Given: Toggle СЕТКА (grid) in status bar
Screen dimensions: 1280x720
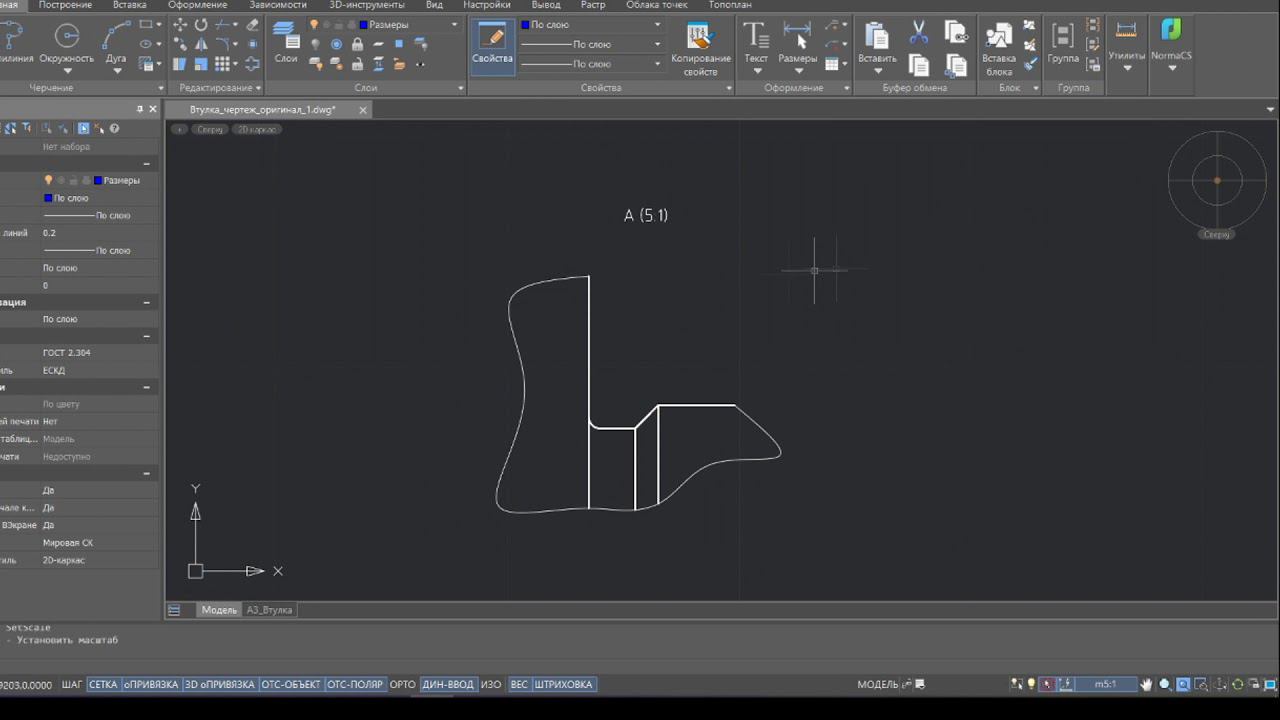Looking at the screenshot, I should 103,685.
